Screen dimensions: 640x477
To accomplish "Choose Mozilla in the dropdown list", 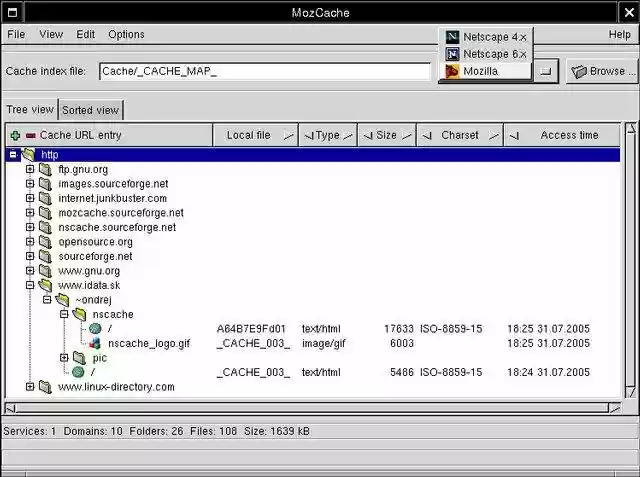I will 486,71.
